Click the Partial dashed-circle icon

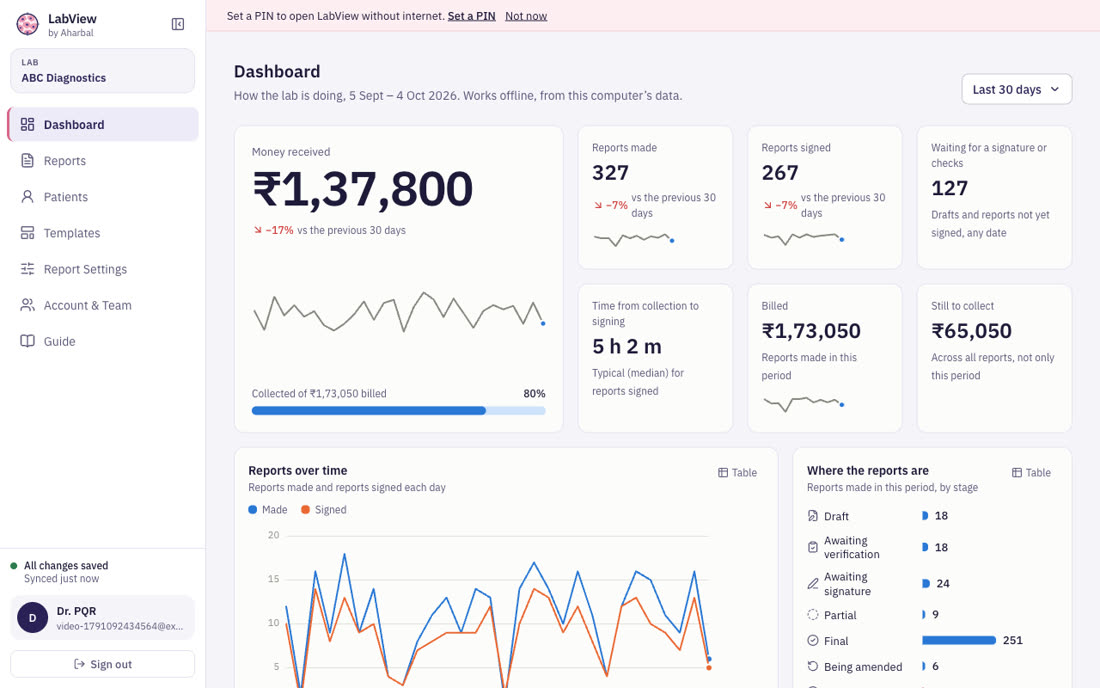point(812,615)
